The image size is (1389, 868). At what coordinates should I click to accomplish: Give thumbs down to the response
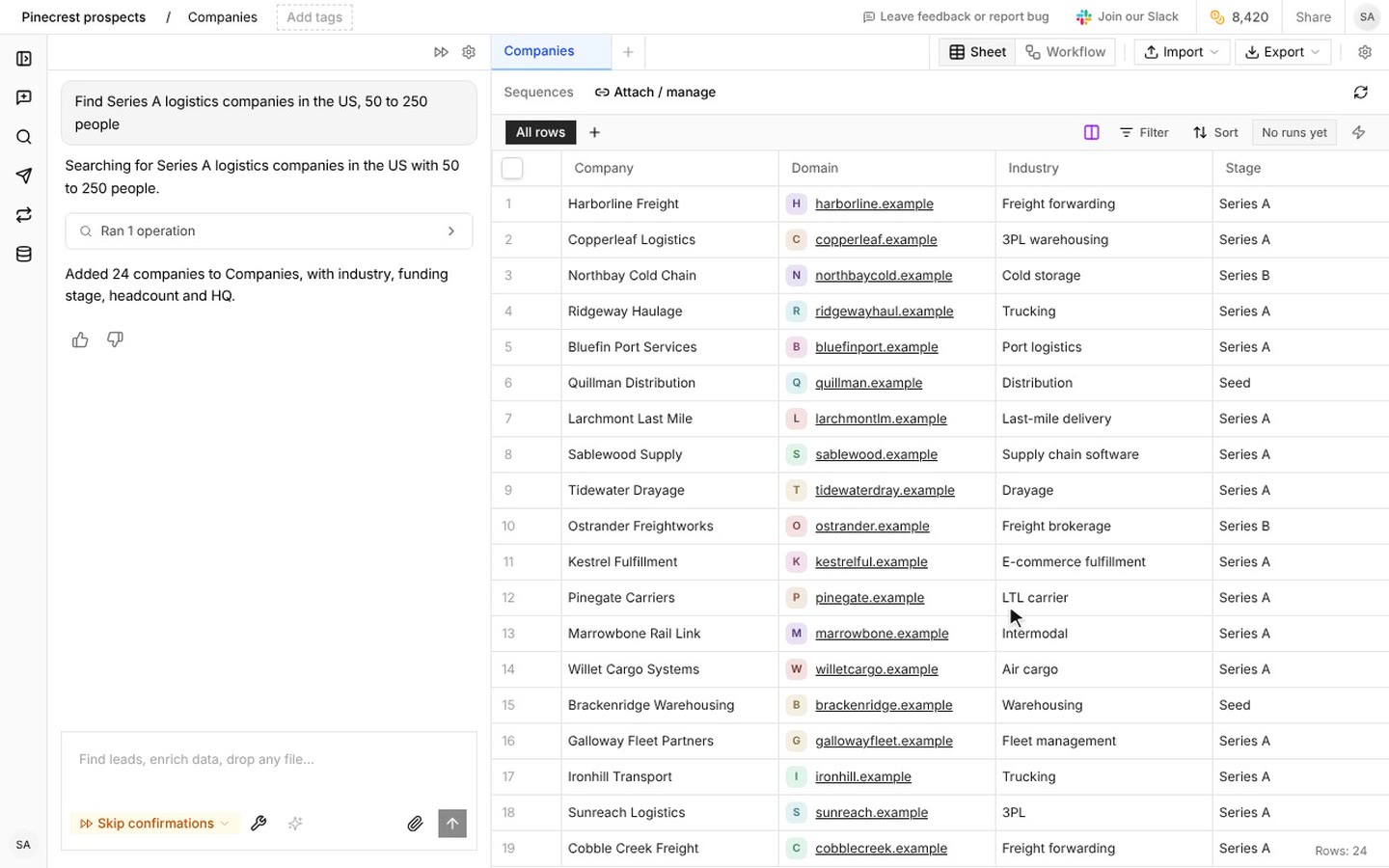click(115, 339)
